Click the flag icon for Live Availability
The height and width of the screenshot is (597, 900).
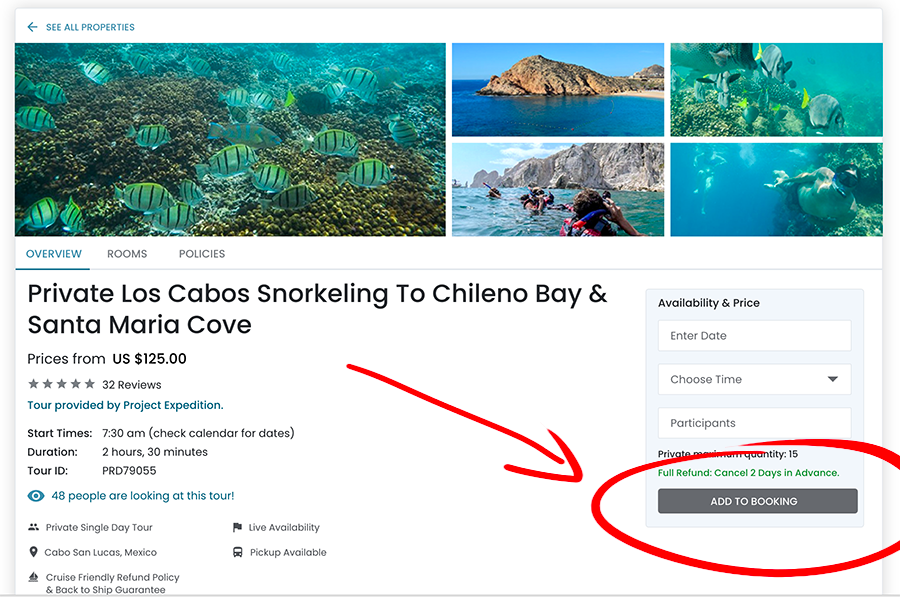coord(237,527)
